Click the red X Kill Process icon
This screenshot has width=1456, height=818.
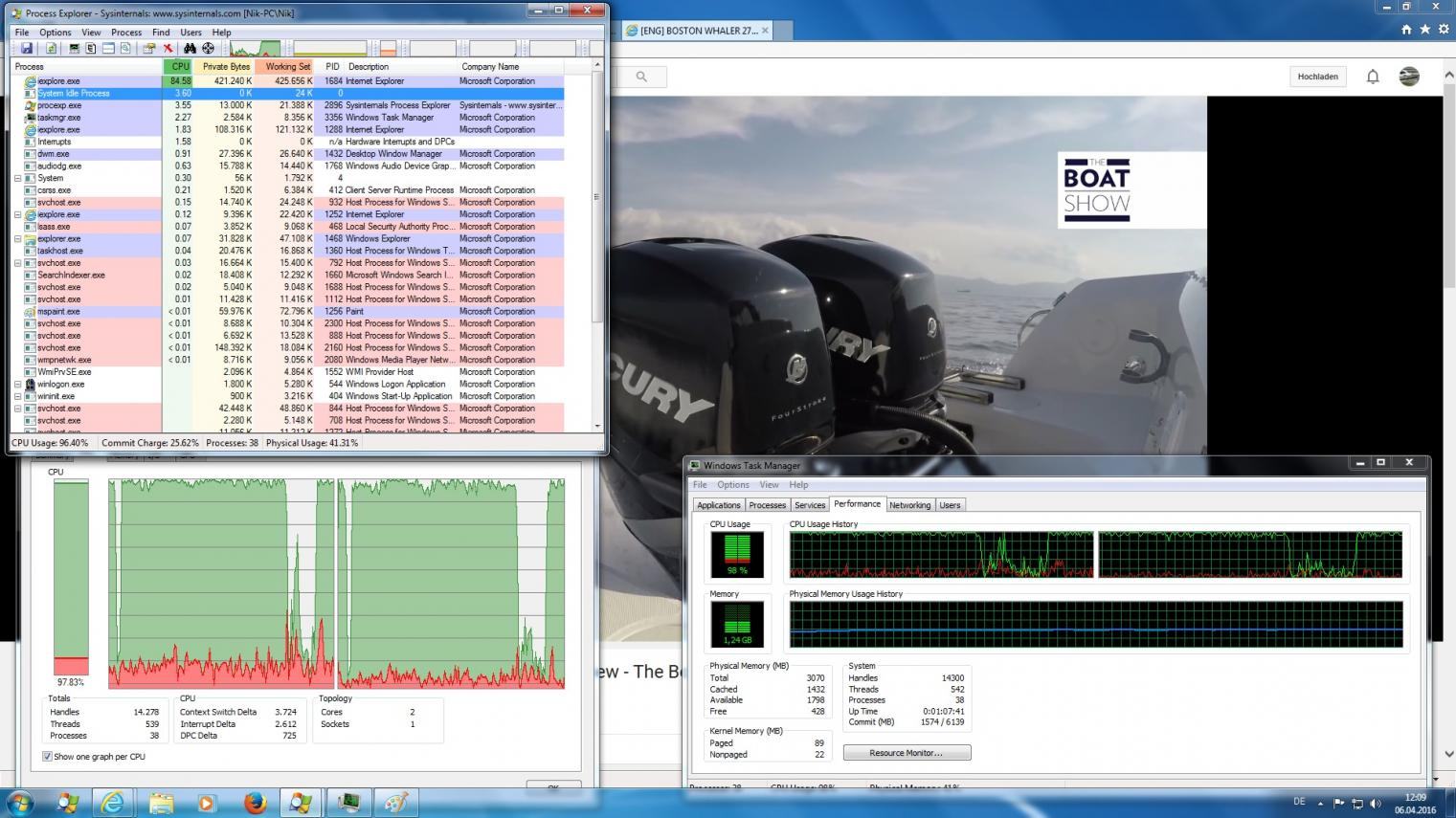168,48
